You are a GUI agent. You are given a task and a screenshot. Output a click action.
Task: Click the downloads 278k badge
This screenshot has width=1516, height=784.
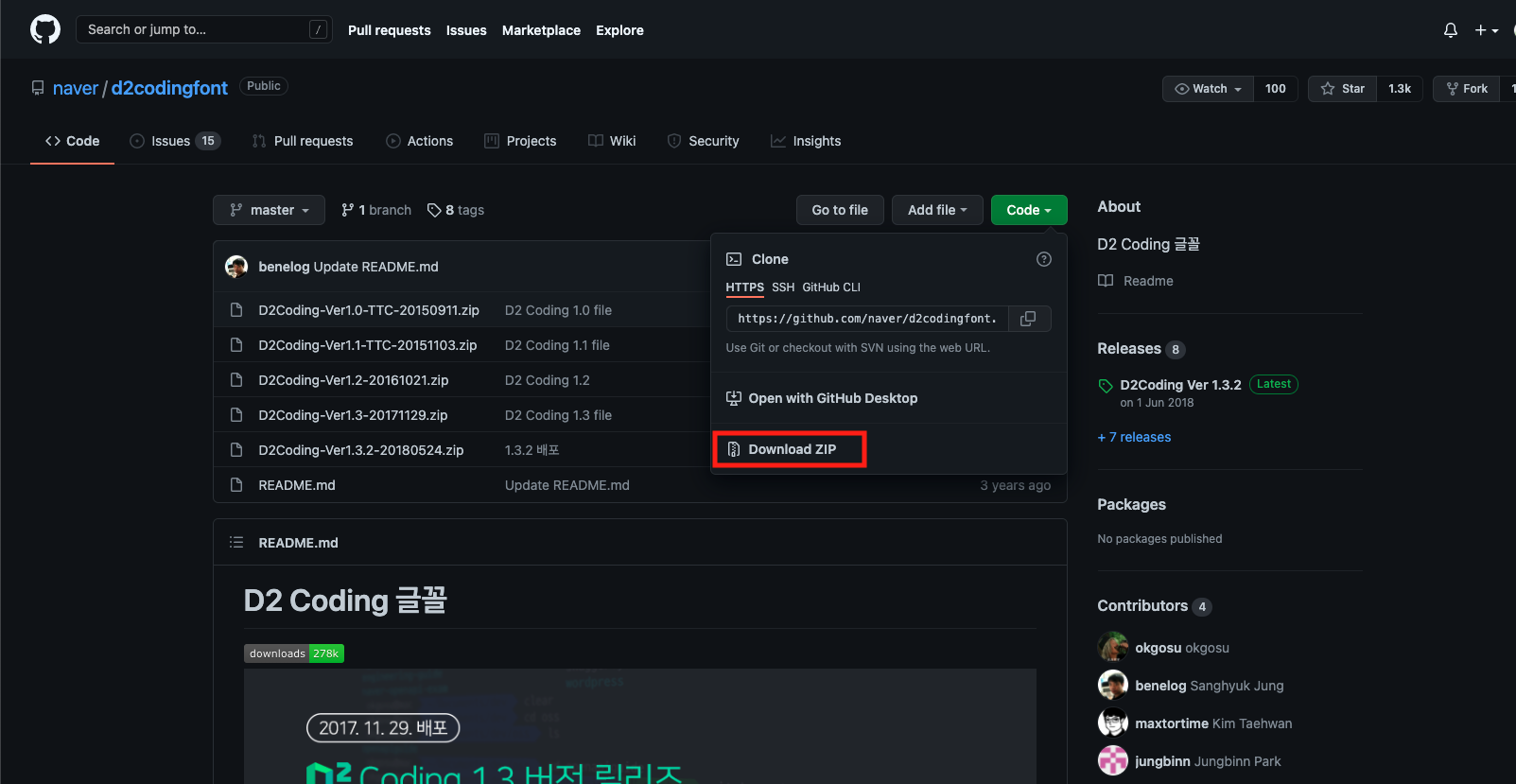pyautogui.click(x=294, y=653)
